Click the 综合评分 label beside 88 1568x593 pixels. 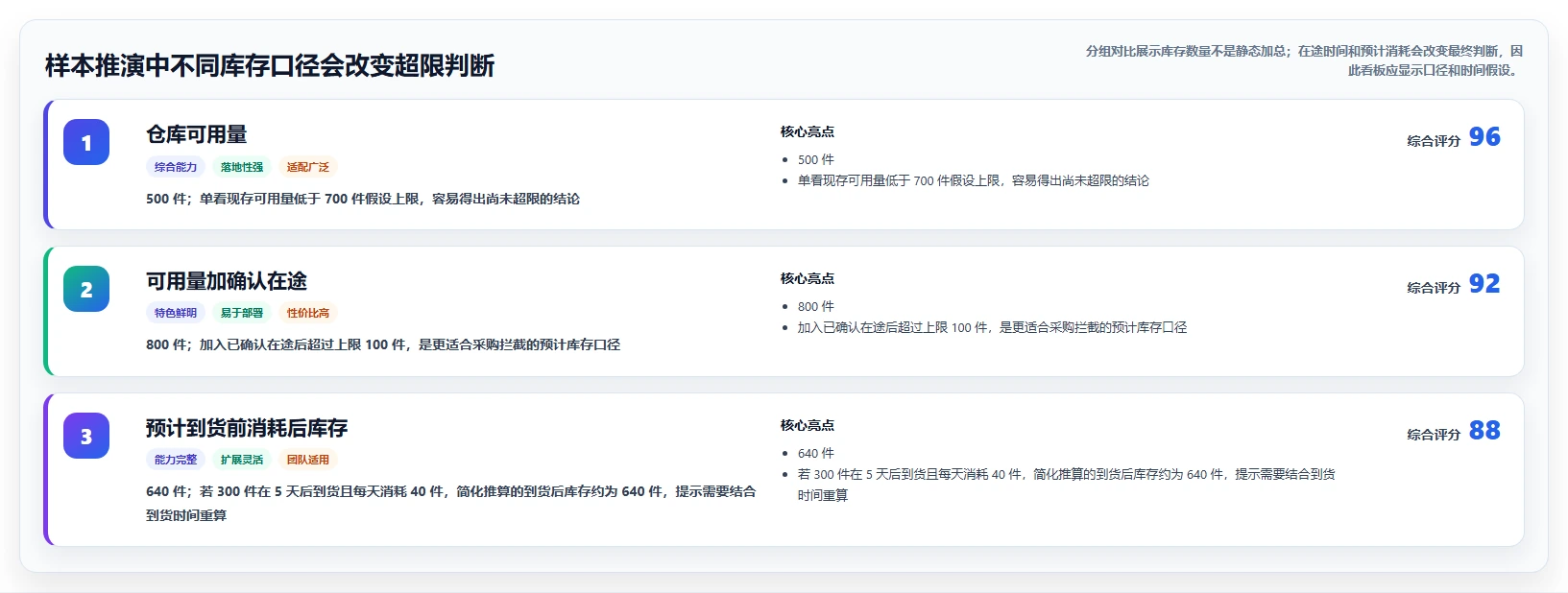[1434, 435]
